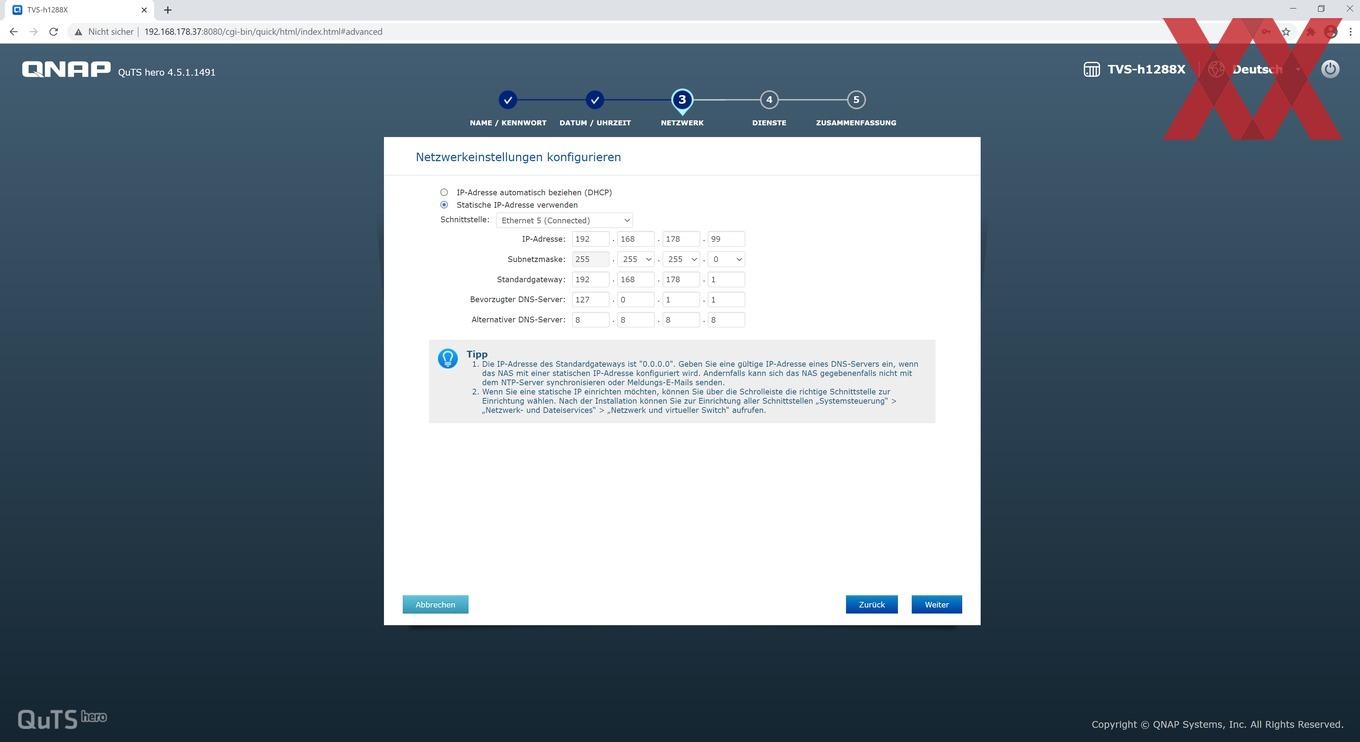Select 'Statische IP-Adresse verwenden' option
Viewport: 1360px width, 742px height.
(x=444, y=205)
